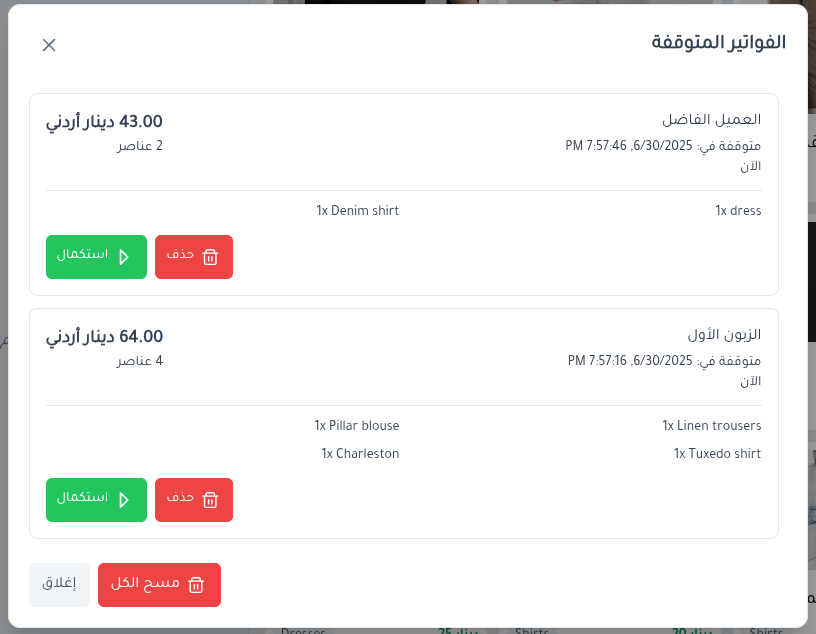Screen dimensions: 816x634
Task: Click the customer name العميل الفاضل
Action: pos(711,120)
